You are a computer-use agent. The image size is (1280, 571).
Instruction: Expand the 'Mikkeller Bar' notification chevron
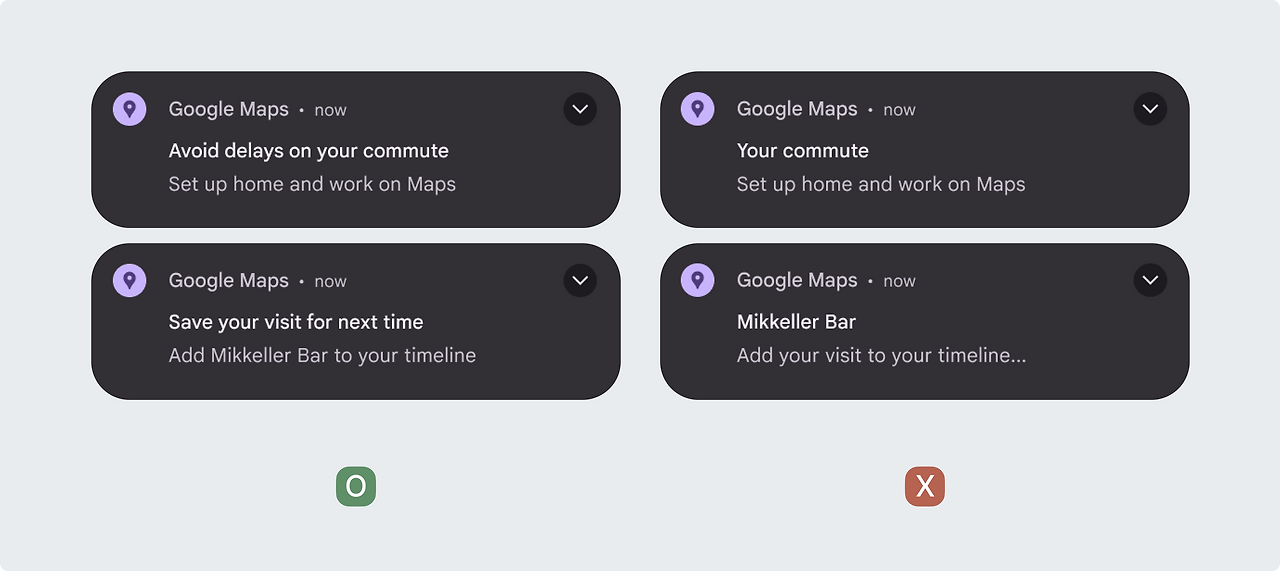(x=1150, y=280)
